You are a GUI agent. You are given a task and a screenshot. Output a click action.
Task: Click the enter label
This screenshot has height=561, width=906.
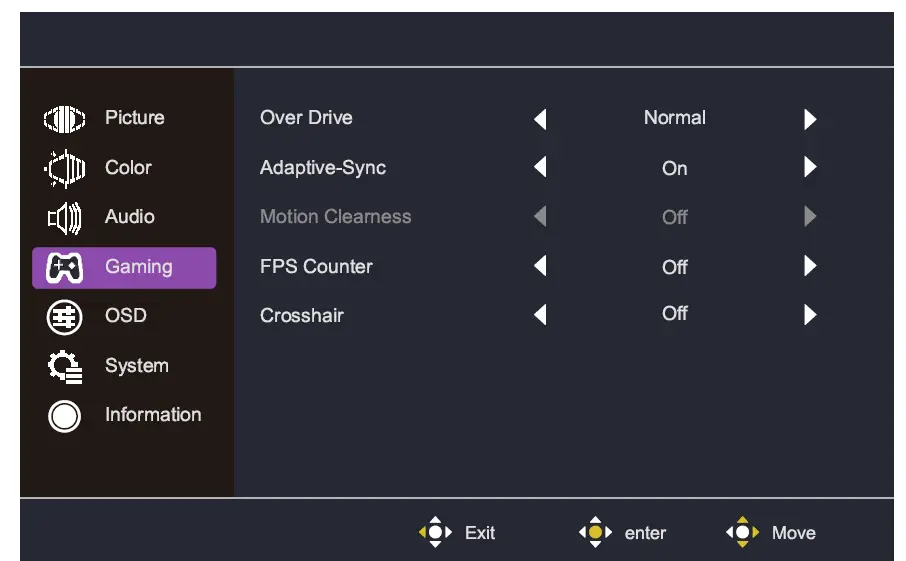[x=645, y=533]
